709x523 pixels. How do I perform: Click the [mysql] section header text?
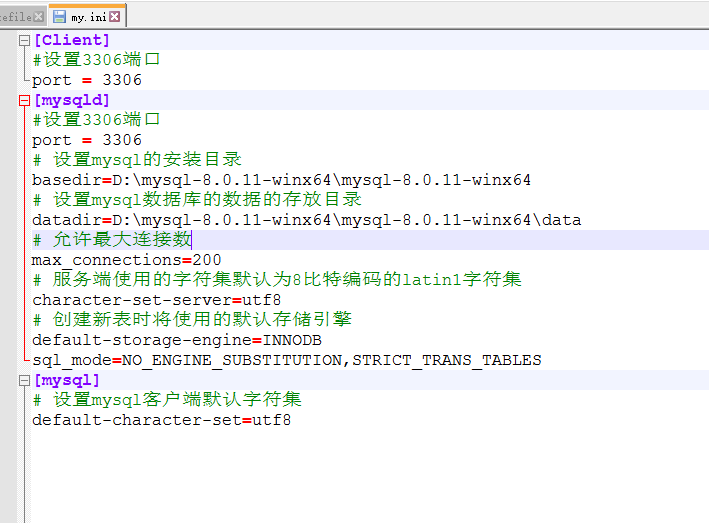point(67,380)
